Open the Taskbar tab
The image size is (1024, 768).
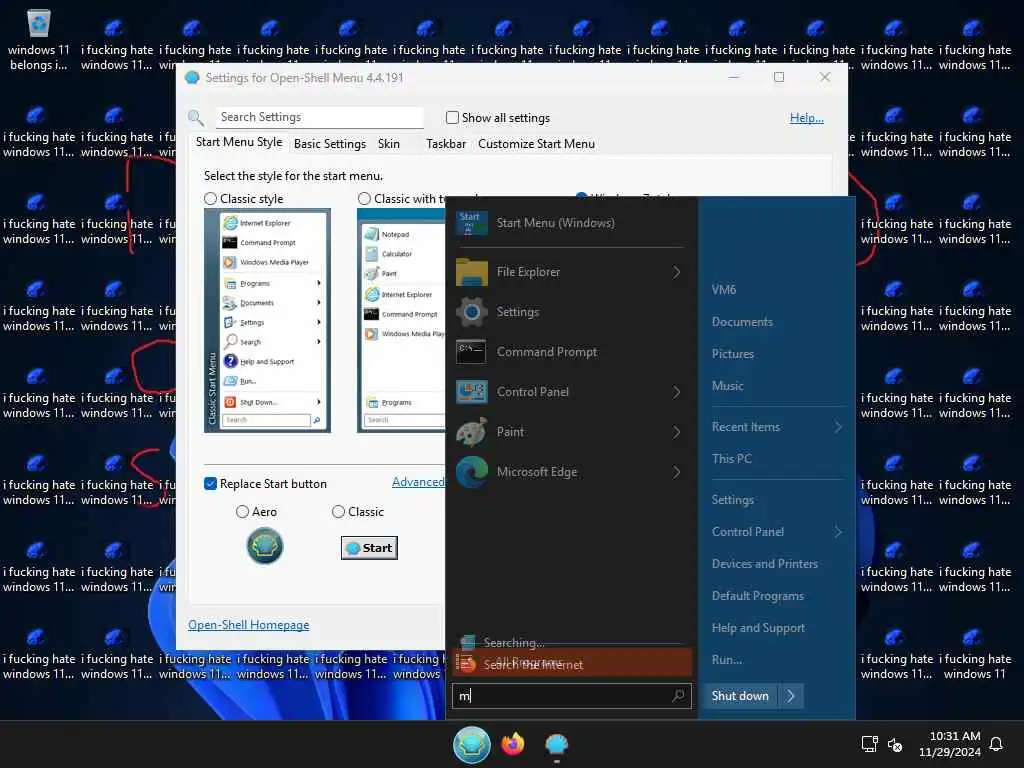click(x=446, y=144)
